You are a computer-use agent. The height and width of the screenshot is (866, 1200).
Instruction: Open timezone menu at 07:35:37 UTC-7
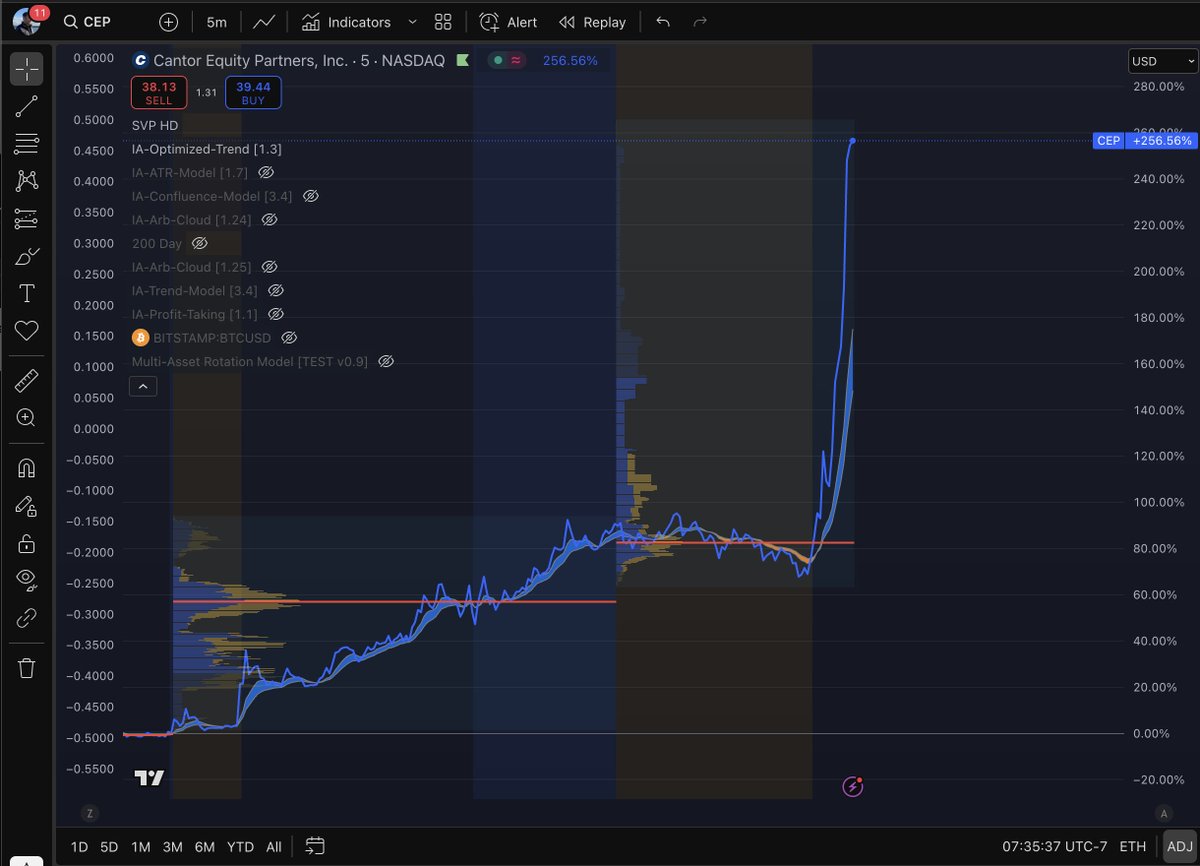click(1057, 847)
